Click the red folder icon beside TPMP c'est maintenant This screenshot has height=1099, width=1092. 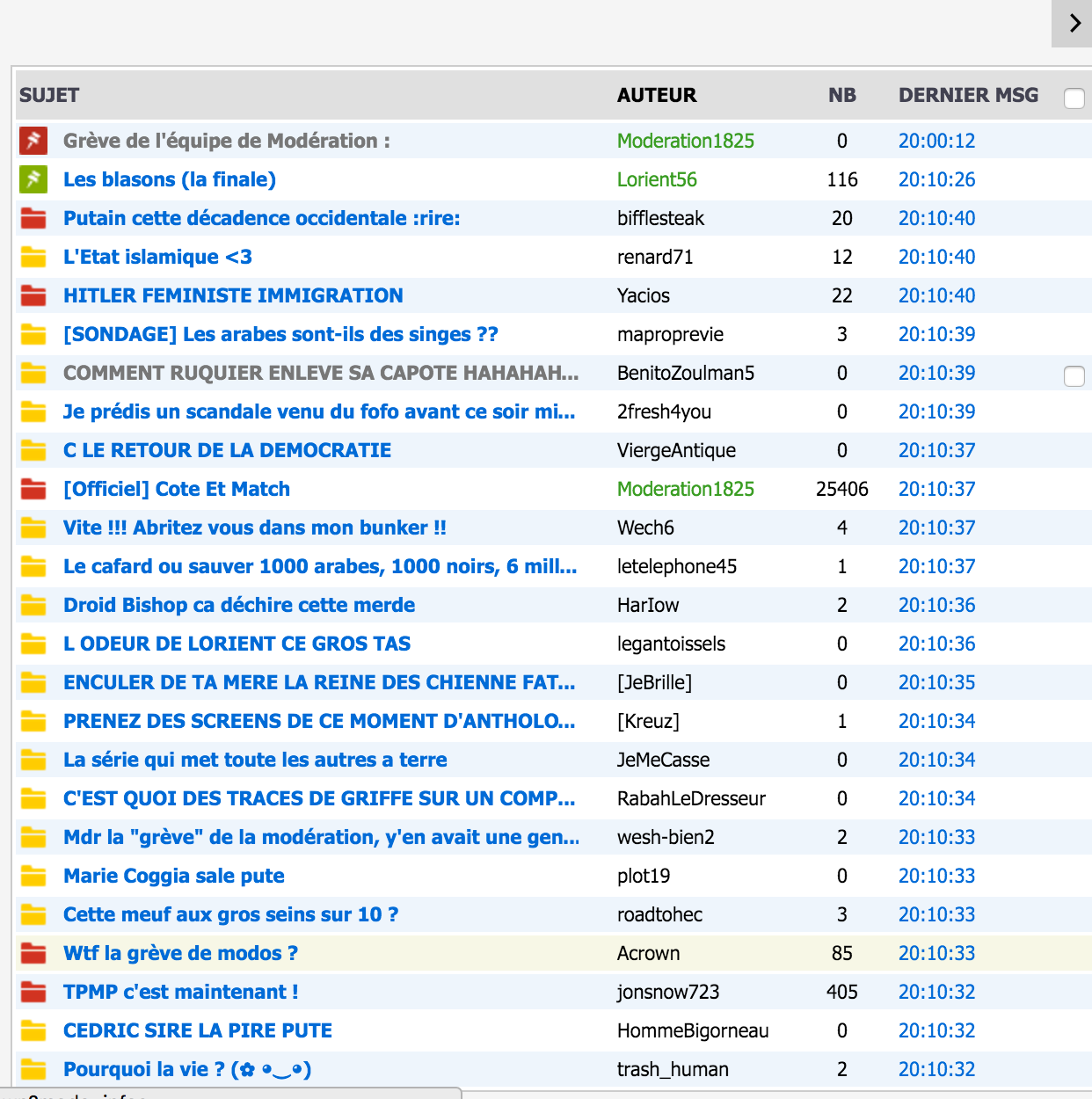pyautogui.click(x=33, y=992)
